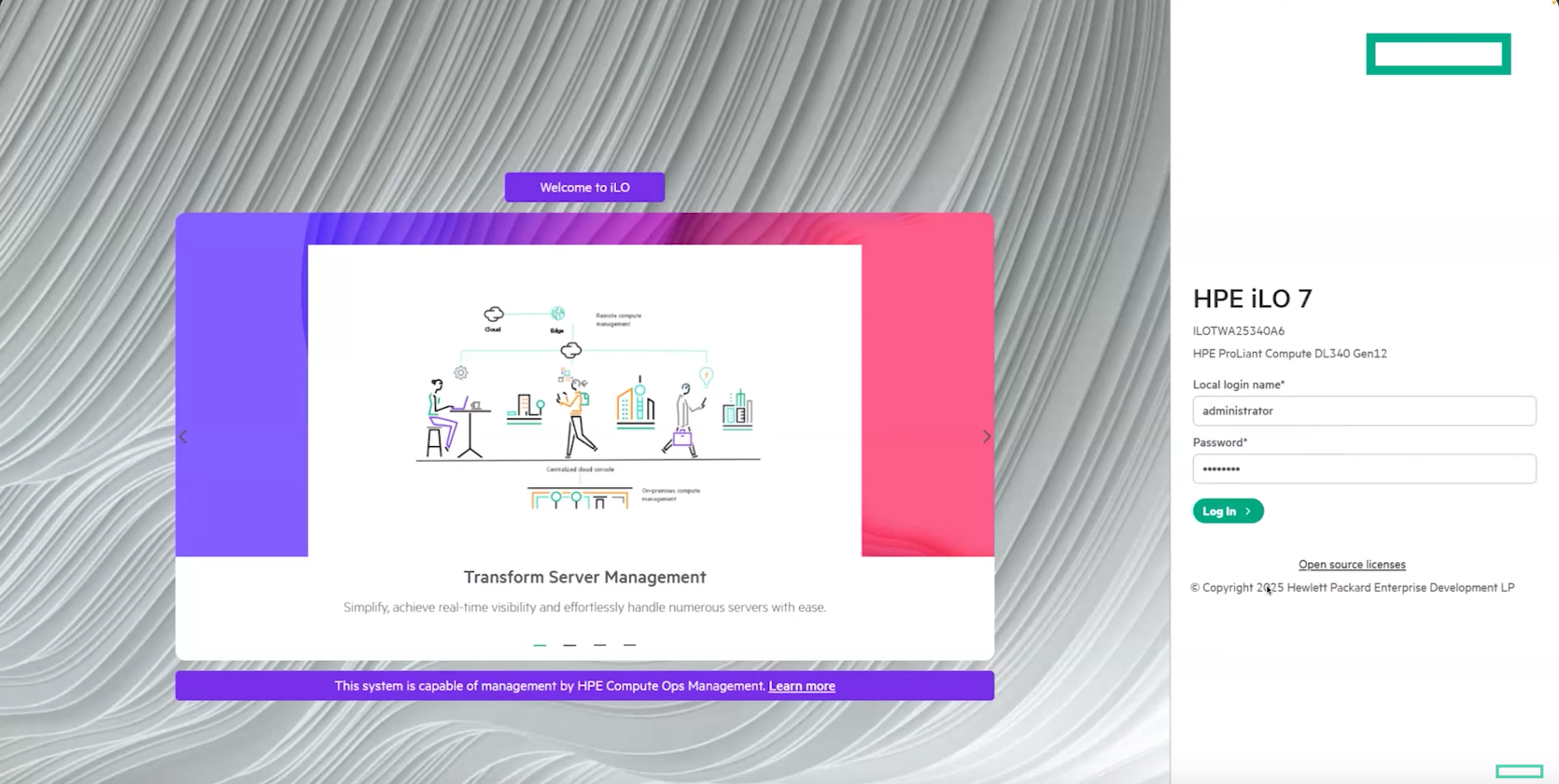Click the small HPE logo at bottom right

coord(1519,771)
